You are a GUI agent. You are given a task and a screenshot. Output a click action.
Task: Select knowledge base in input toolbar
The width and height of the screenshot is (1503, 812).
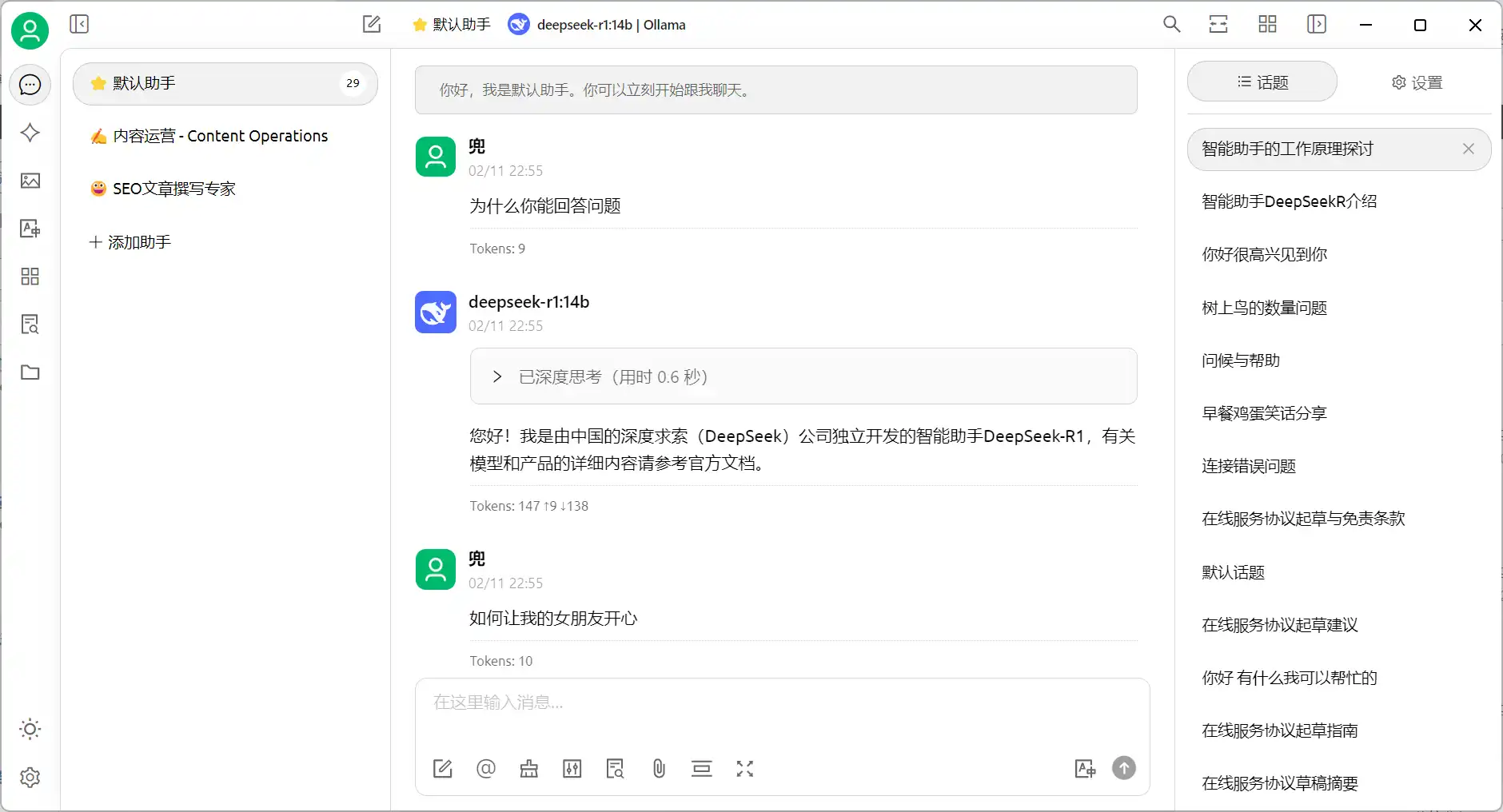(x=615, y=769)
